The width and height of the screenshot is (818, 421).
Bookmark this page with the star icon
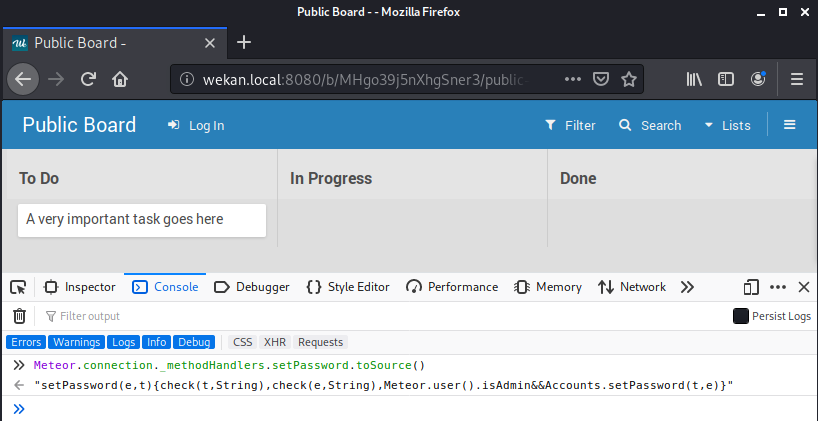[629, 79]
